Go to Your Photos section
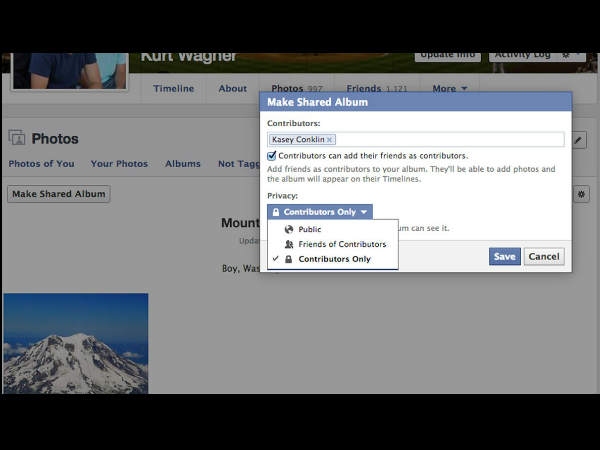The width and height of the screenshot is (600, 450). click(119, 164)
